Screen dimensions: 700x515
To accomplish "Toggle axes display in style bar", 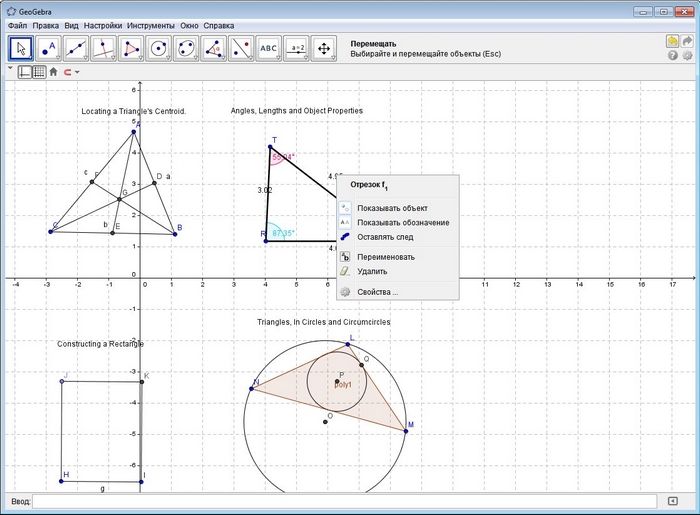I will 24,72.
